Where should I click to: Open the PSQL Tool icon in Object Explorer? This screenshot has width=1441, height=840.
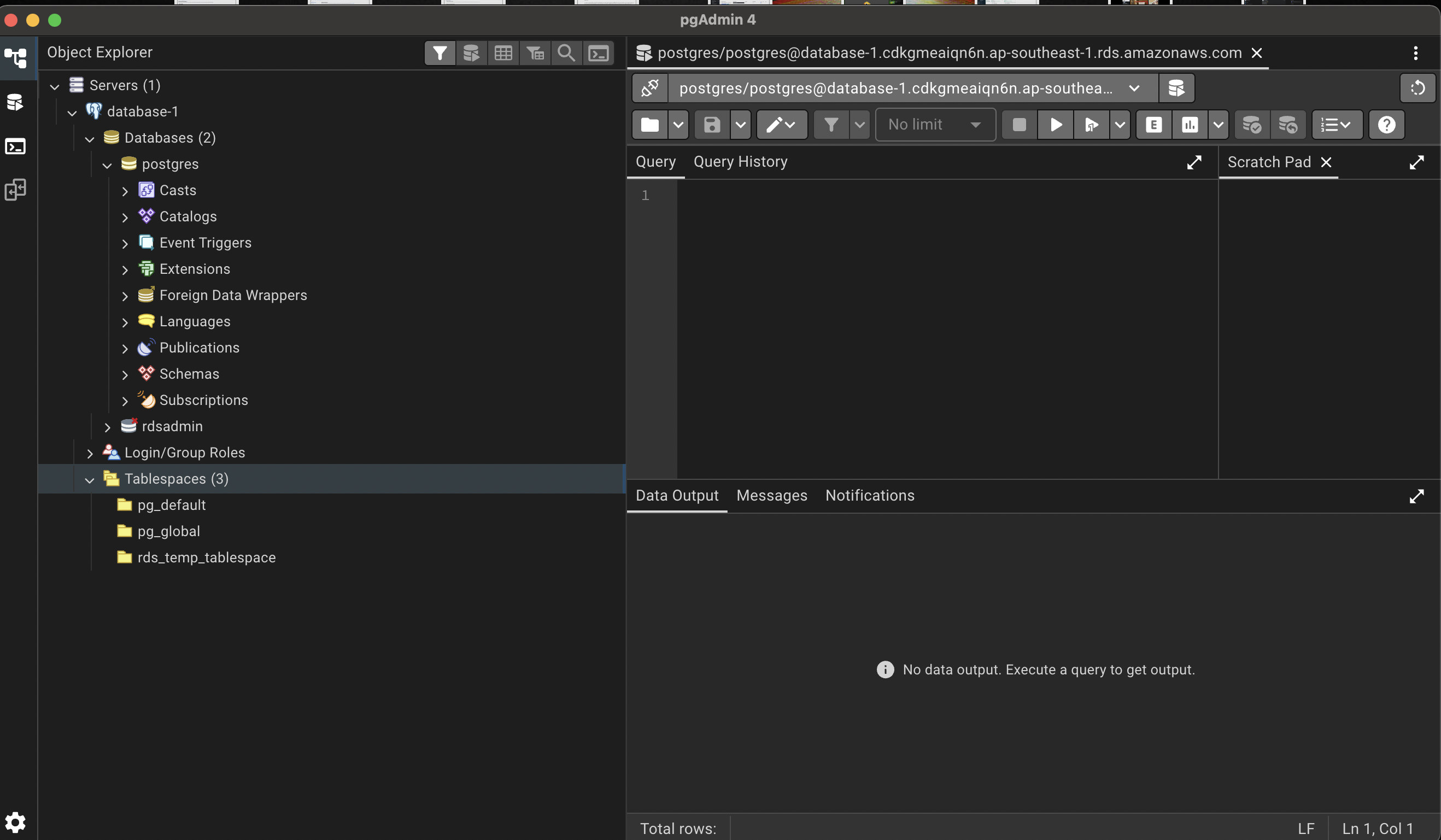[x=598, y=53]
